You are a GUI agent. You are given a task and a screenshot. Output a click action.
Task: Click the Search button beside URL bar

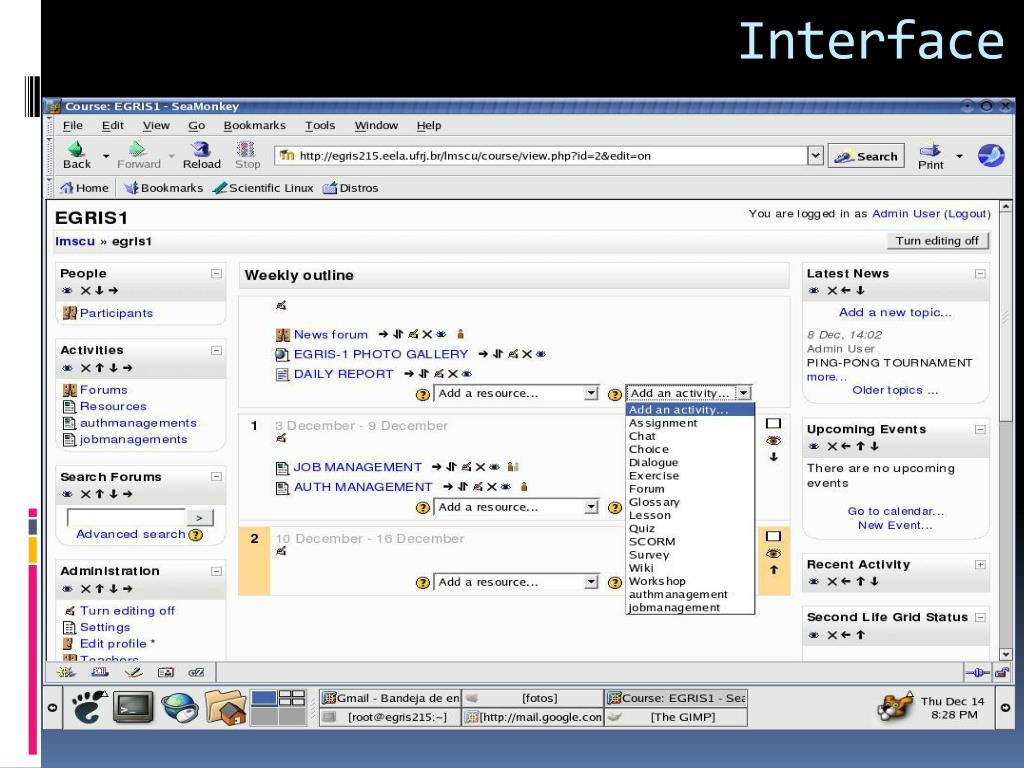(x=866, y=156)
